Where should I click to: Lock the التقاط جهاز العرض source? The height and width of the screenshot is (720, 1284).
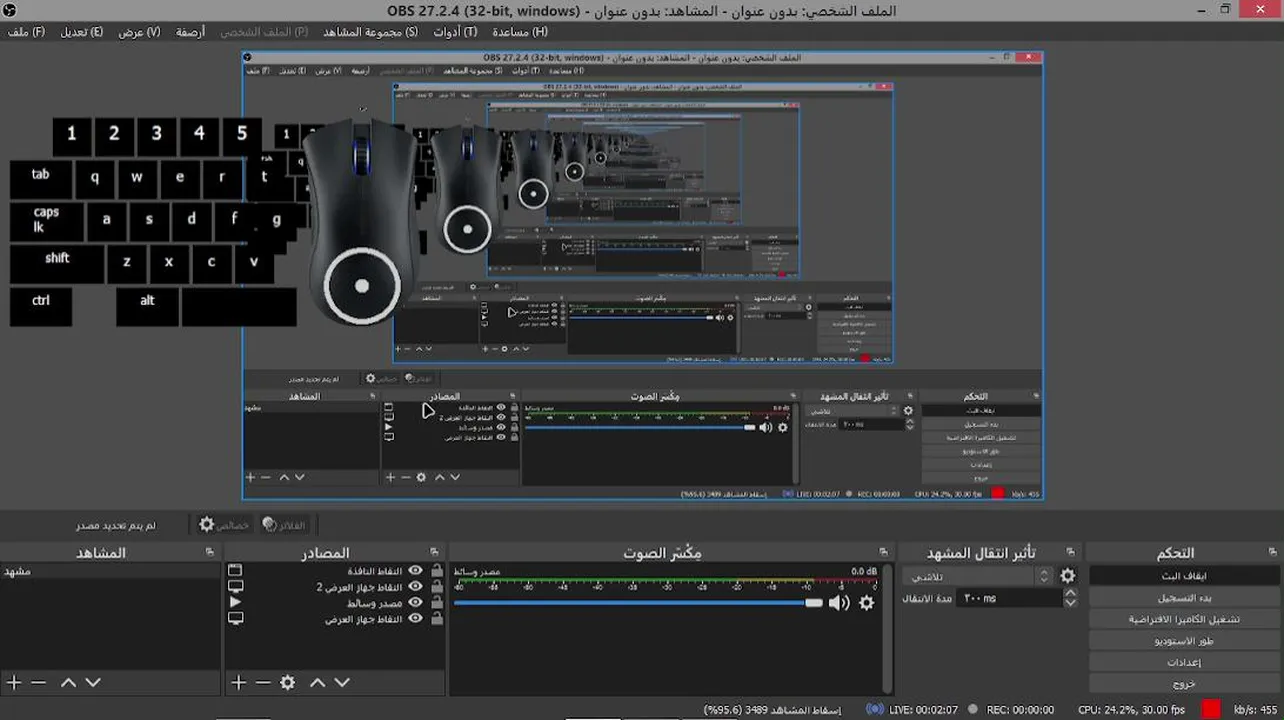point(437,619)
